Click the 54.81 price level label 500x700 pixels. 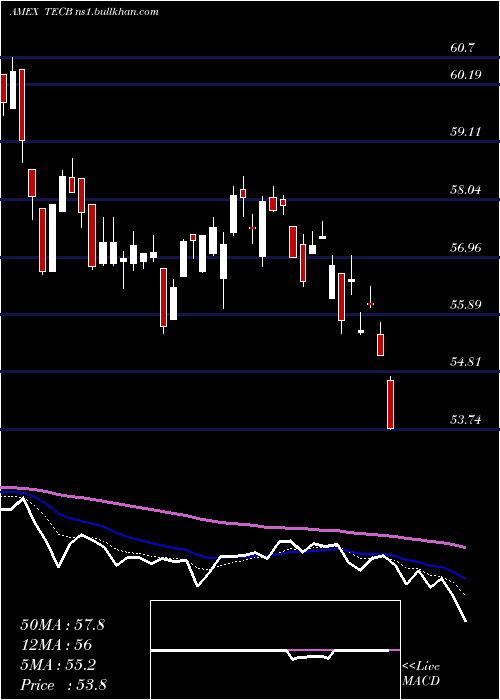tap(466, 362)
